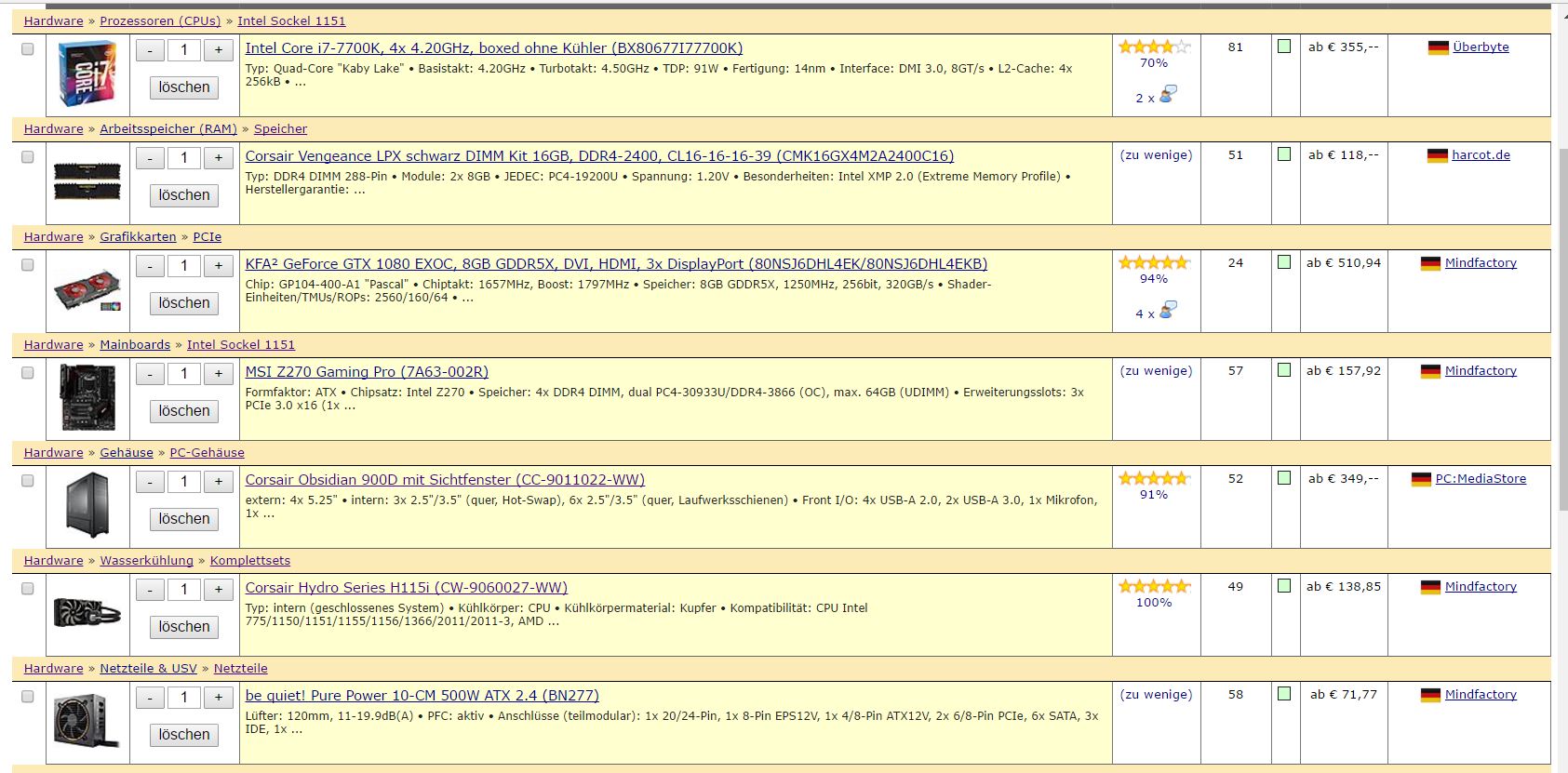This screenshot has height=773, width=1568.
Task: Increase quantity of Intel Core i7-7700K
Action: coord(219,50)
